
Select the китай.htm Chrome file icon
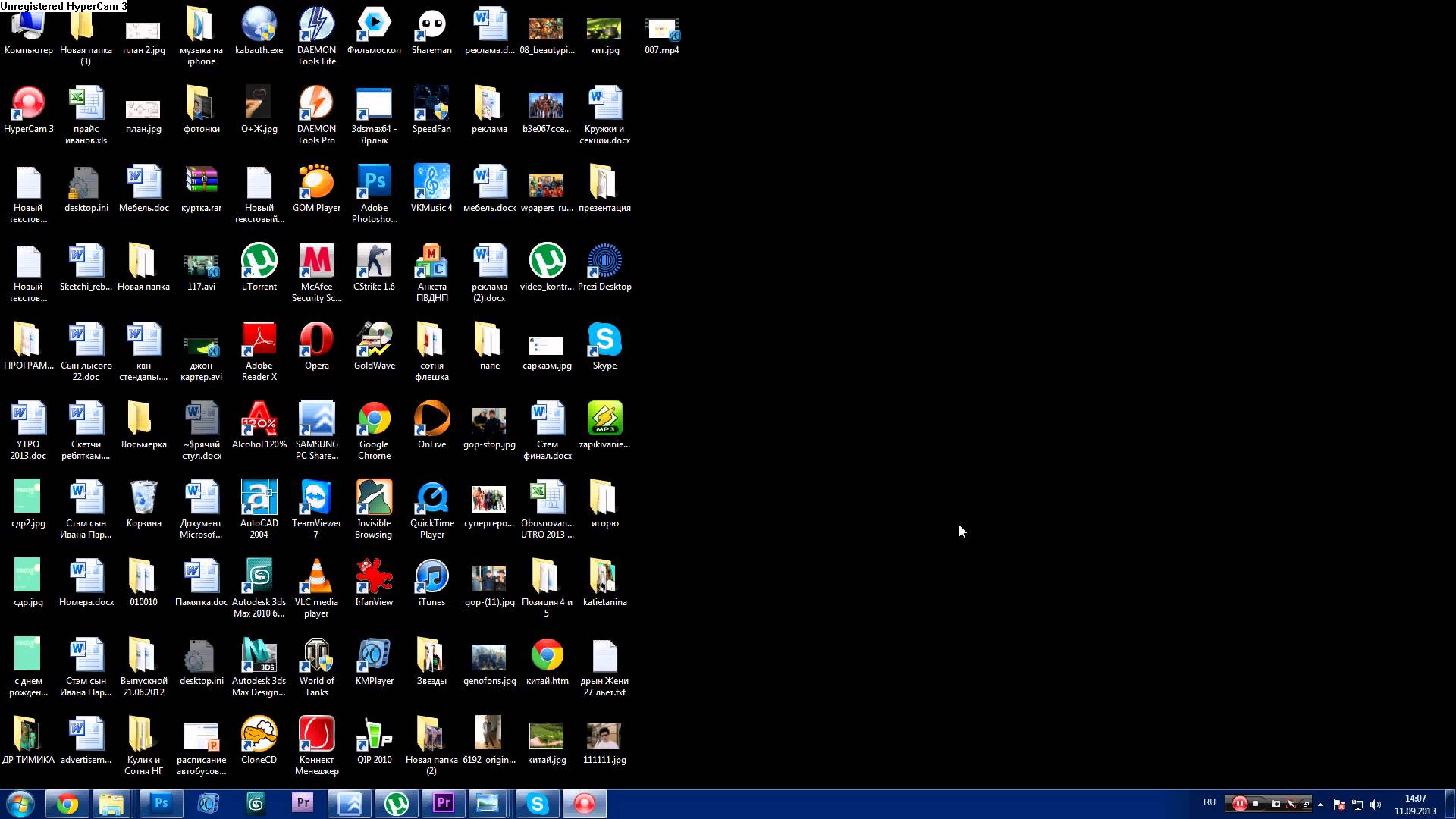pyautogui.click(x=547, y=661)
